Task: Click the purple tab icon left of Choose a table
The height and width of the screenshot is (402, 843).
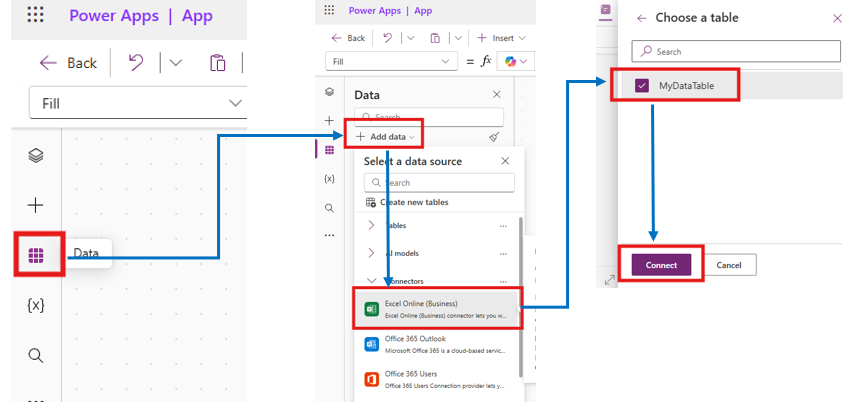Action: pos(606,11)
